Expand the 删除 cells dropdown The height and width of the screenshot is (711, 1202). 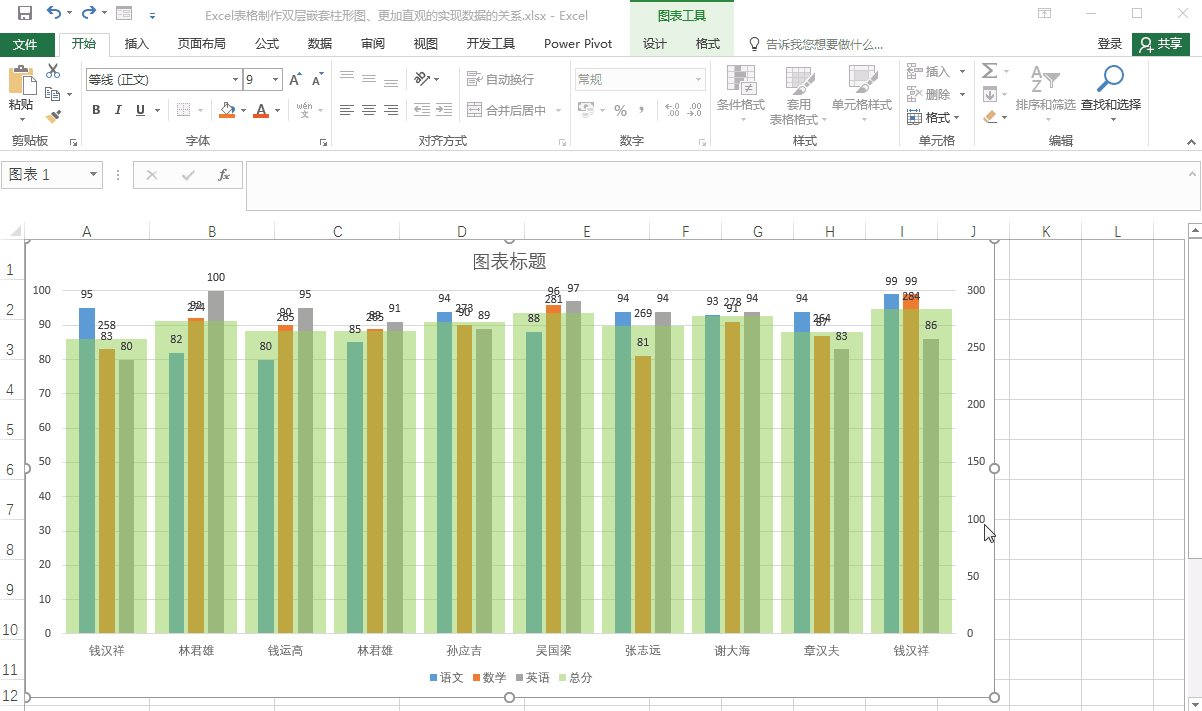[962, 95]
